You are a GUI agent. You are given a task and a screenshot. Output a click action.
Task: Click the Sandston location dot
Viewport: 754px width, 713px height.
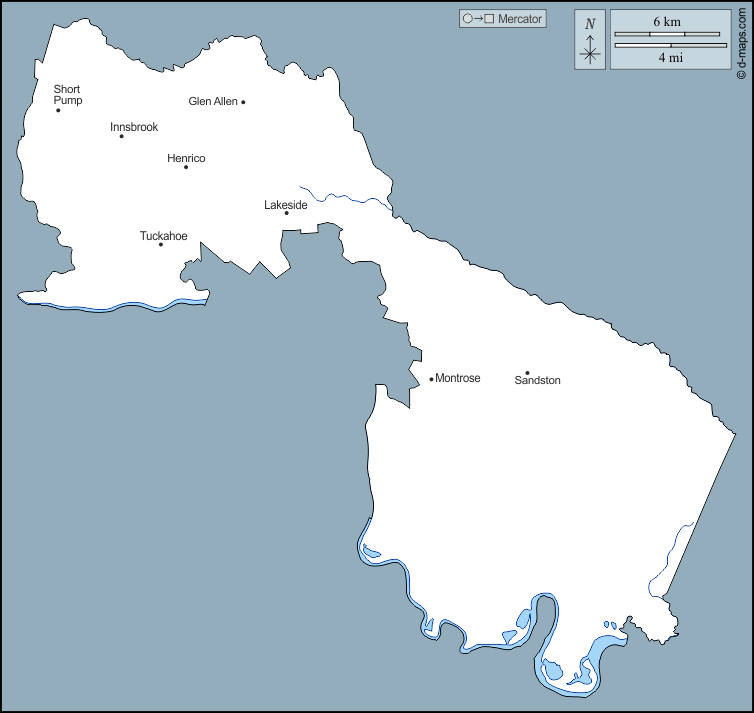(528, 373)
